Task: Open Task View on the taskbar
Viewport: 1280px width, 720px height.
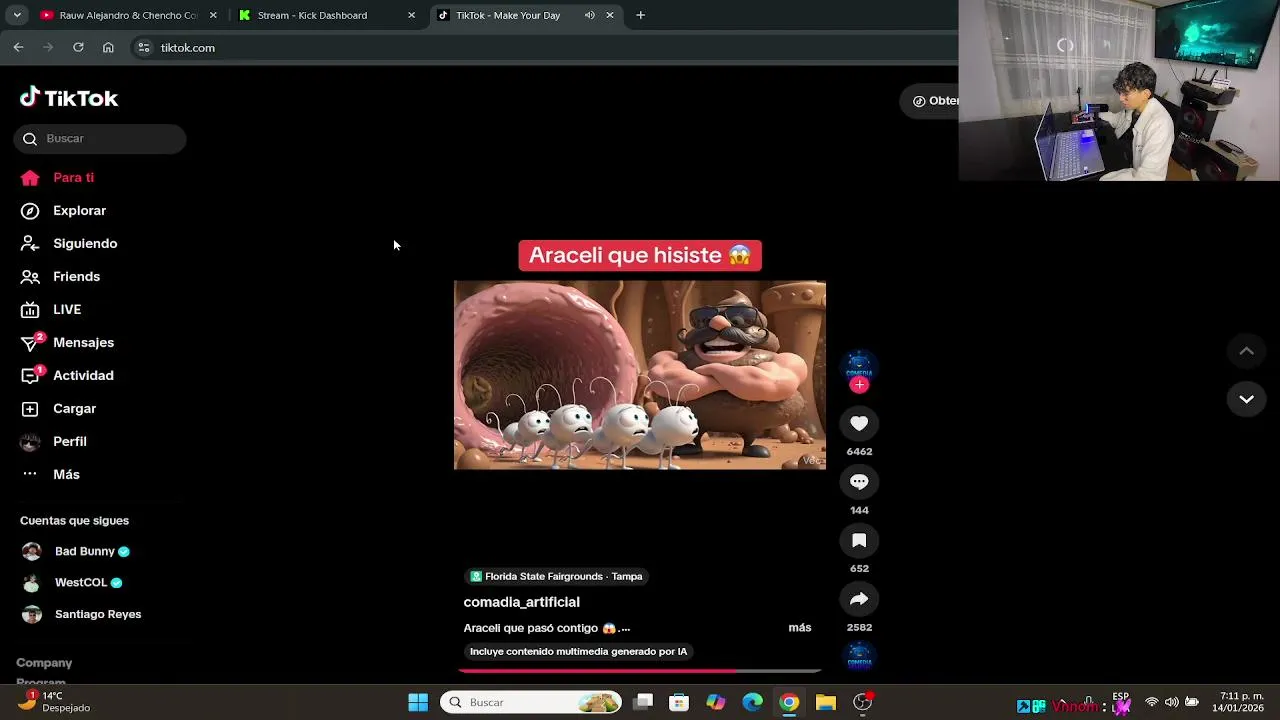Action: (x=643, y=702)
